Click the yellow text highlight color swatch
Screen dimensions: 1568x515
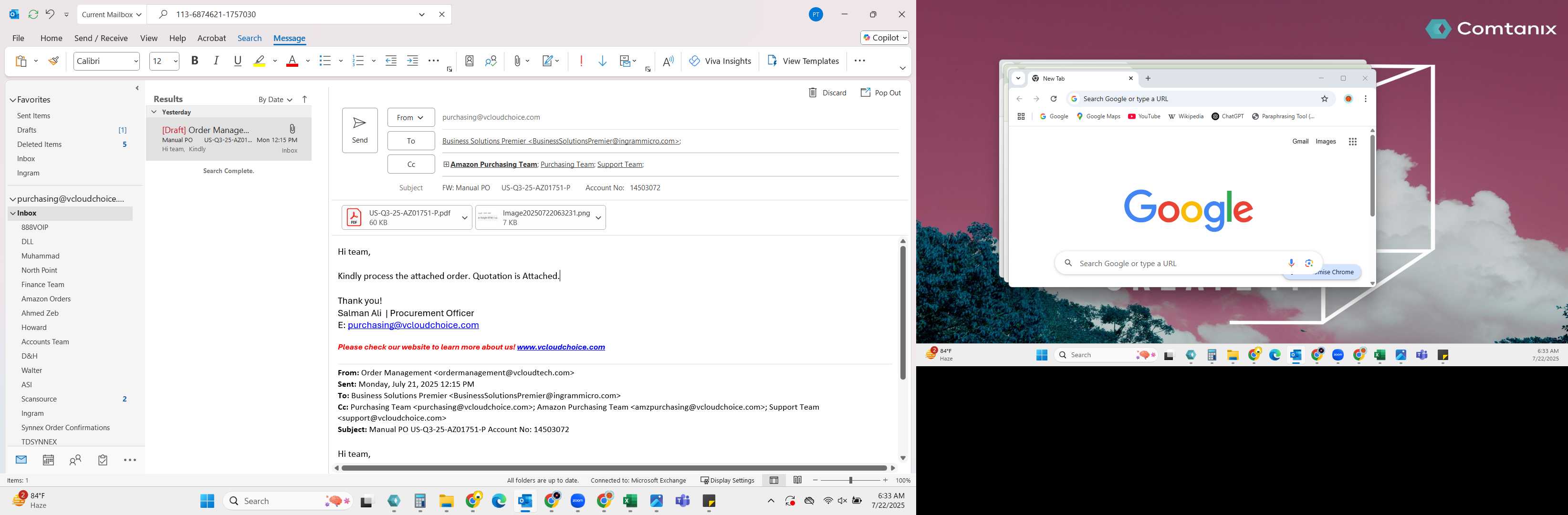click(259, 61)
